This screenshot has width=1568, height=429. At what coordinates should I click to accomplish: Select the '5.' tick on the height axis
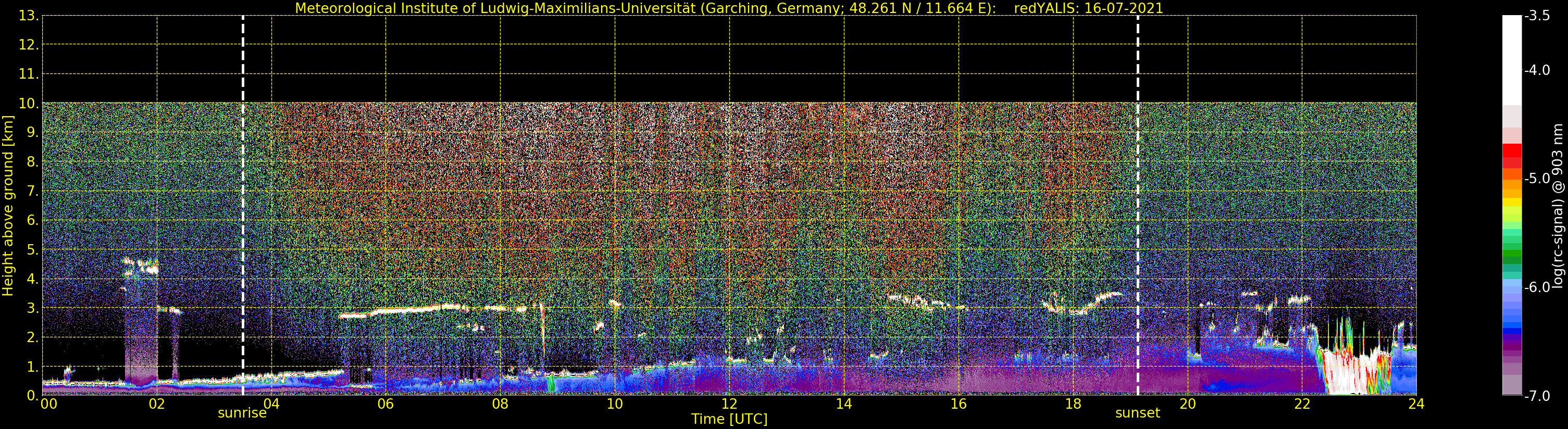tap(33, 249)
